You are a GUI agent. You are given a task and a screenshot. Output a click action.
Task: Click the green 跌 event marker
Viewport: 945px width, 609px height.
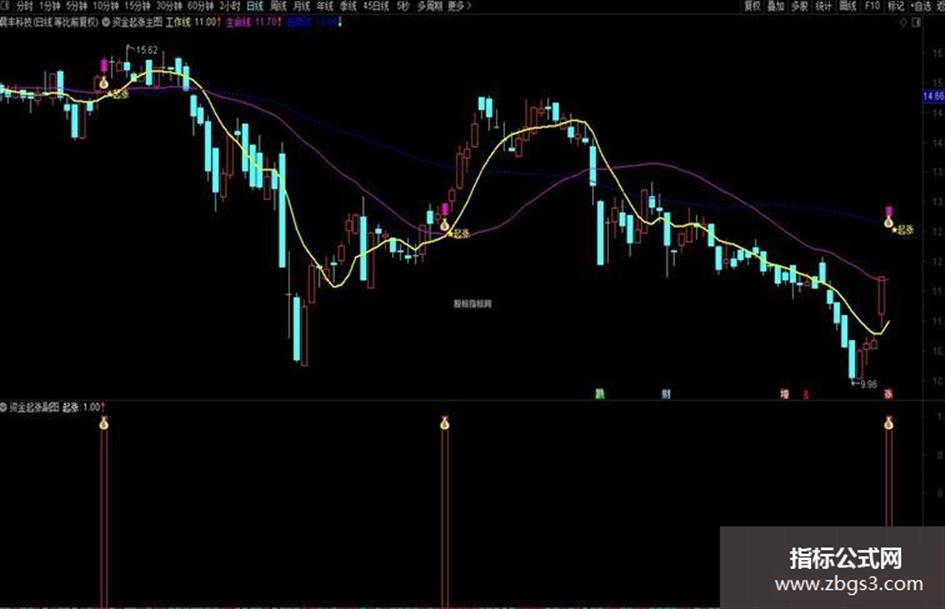(x=600, y=394)
